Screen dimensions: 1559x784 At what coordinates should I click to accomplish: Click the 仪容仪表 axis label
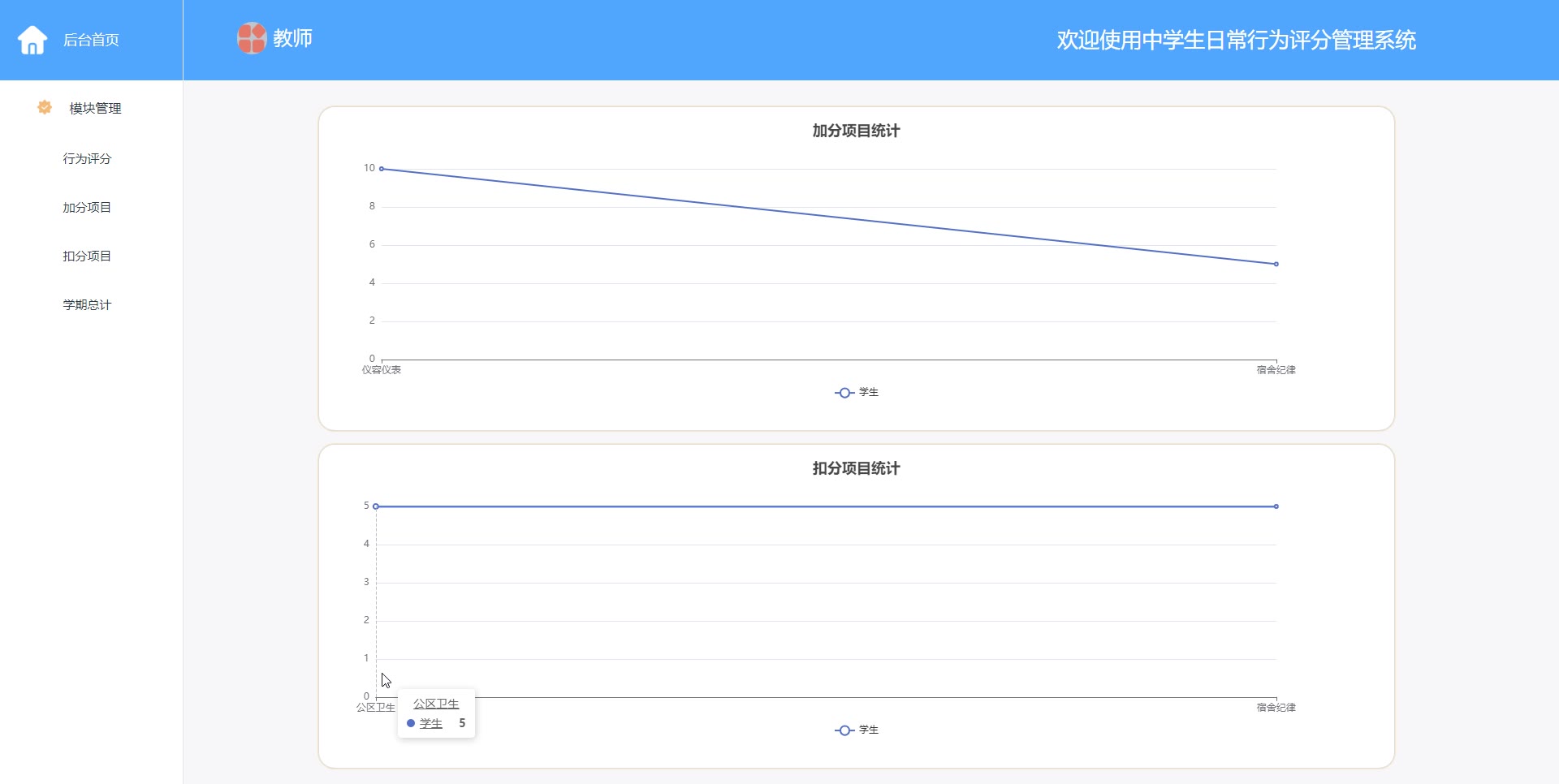(x=382, y=370)
